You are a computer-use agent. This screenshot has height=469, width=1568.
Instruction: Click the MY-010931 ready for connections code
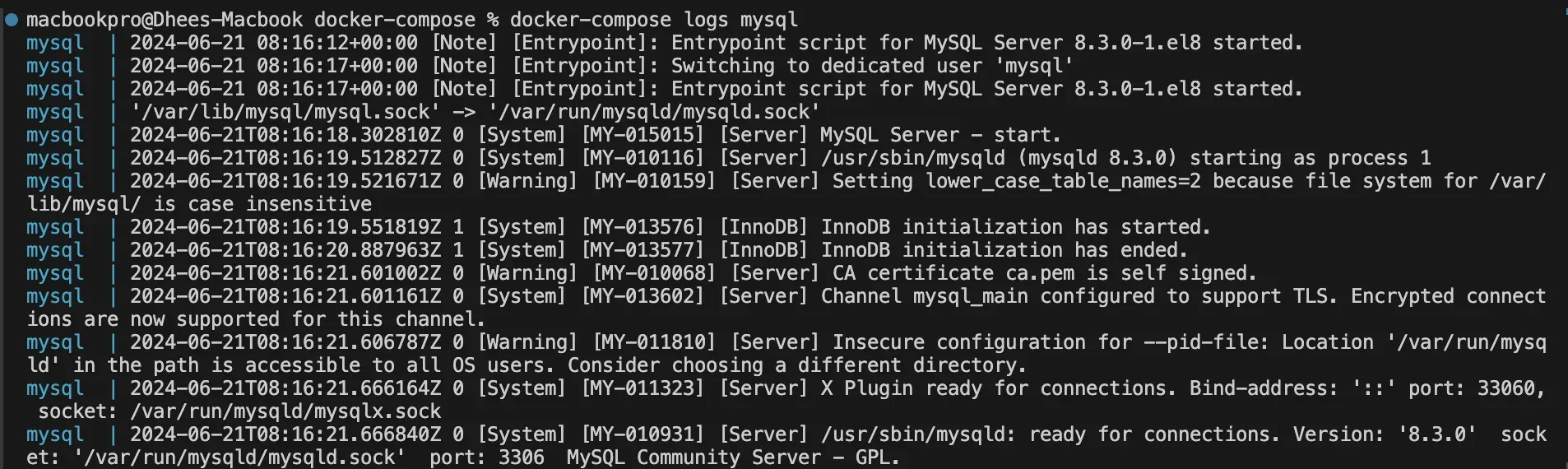click(643, 434)
